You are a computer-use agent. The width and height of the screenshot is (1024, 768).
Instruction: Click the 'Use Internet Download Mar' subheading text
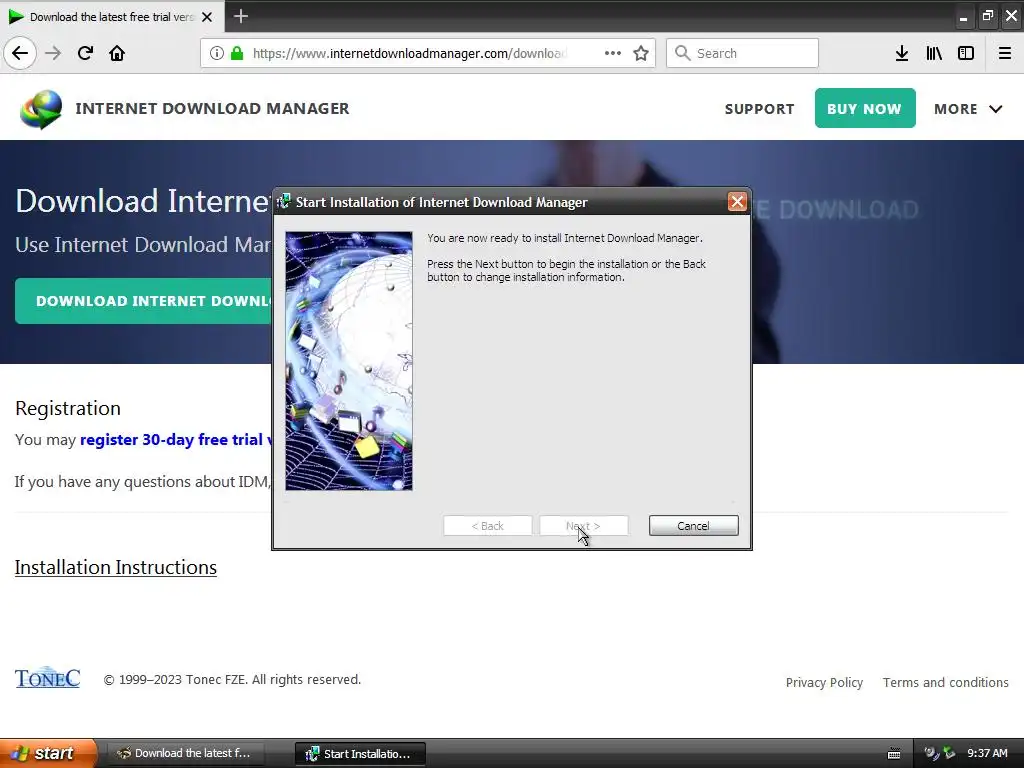point(143,244)
